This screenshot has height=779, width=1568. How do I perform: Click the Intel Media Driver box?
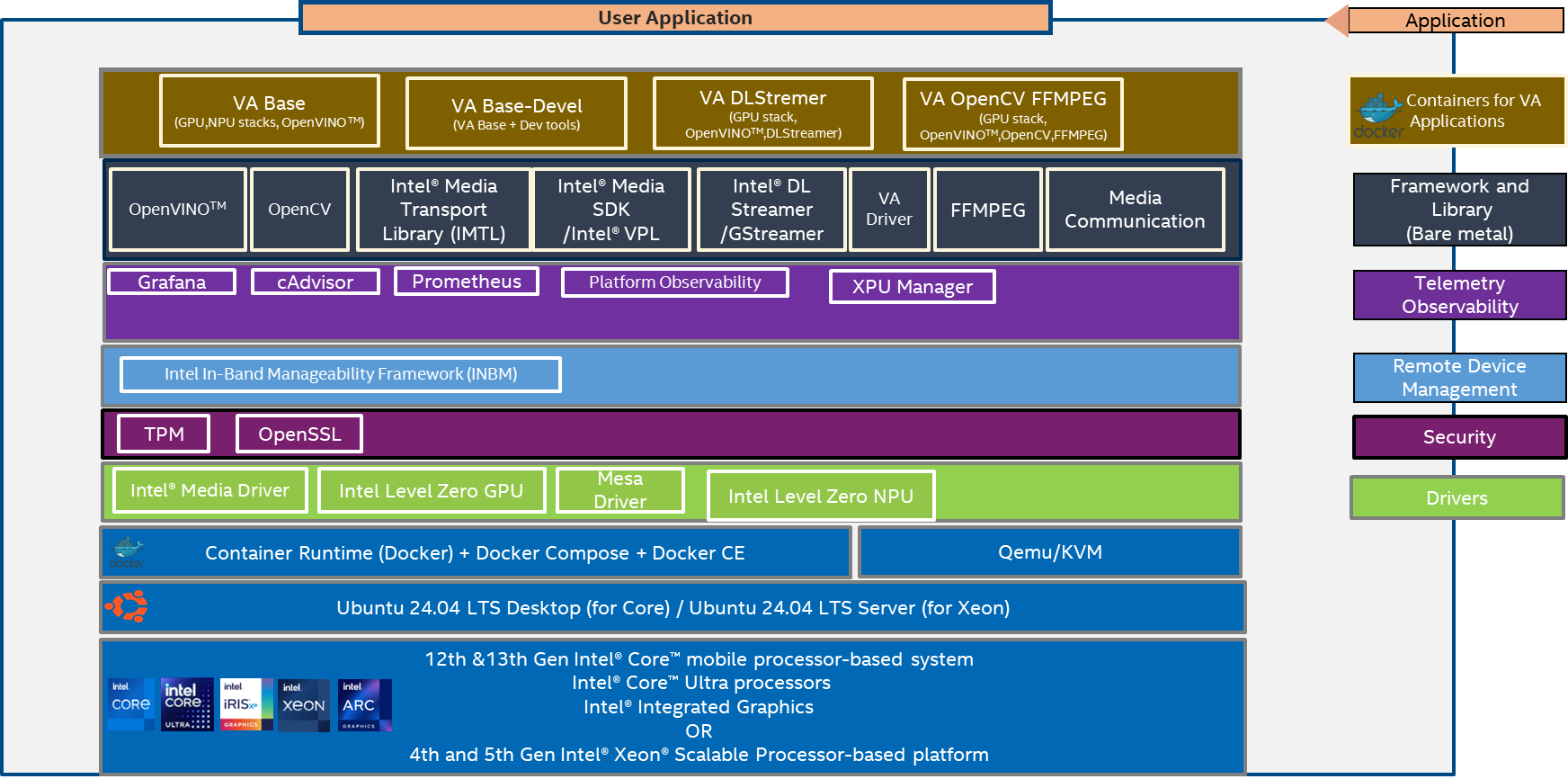(x=210, y=490)
